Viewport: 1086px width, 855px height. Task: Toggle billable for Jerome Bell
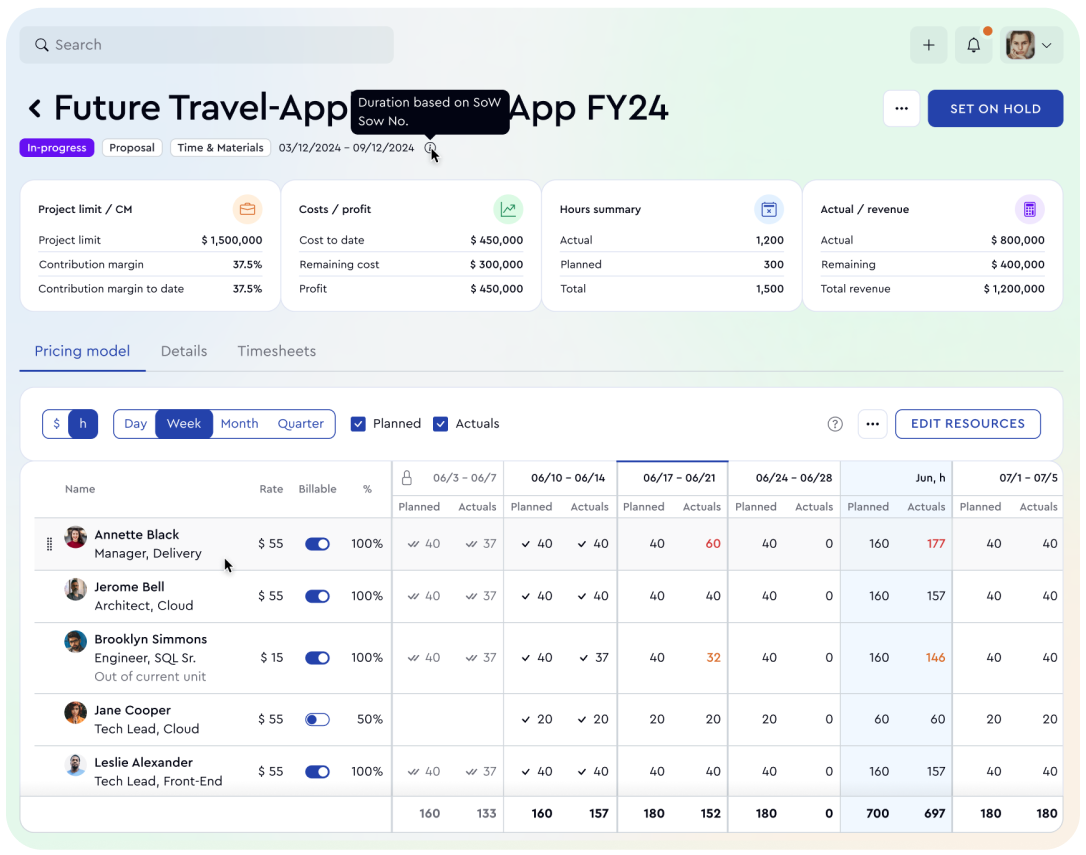(317, 596)
